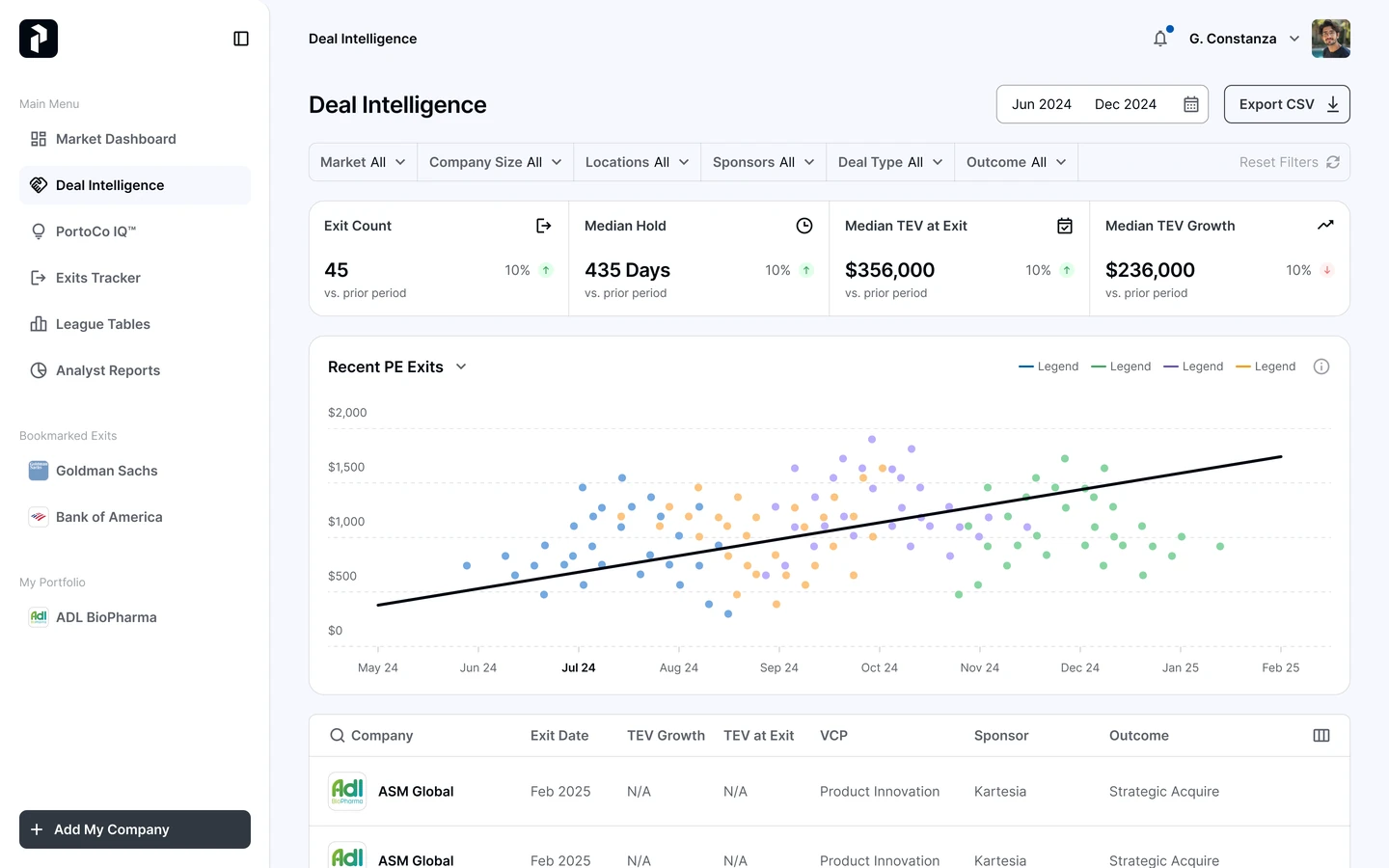Image resolution: width=1389 pixels, height=868 pixels.
Task: Go to Market Dashboard in sidebar
Action: tap(135, 139)
